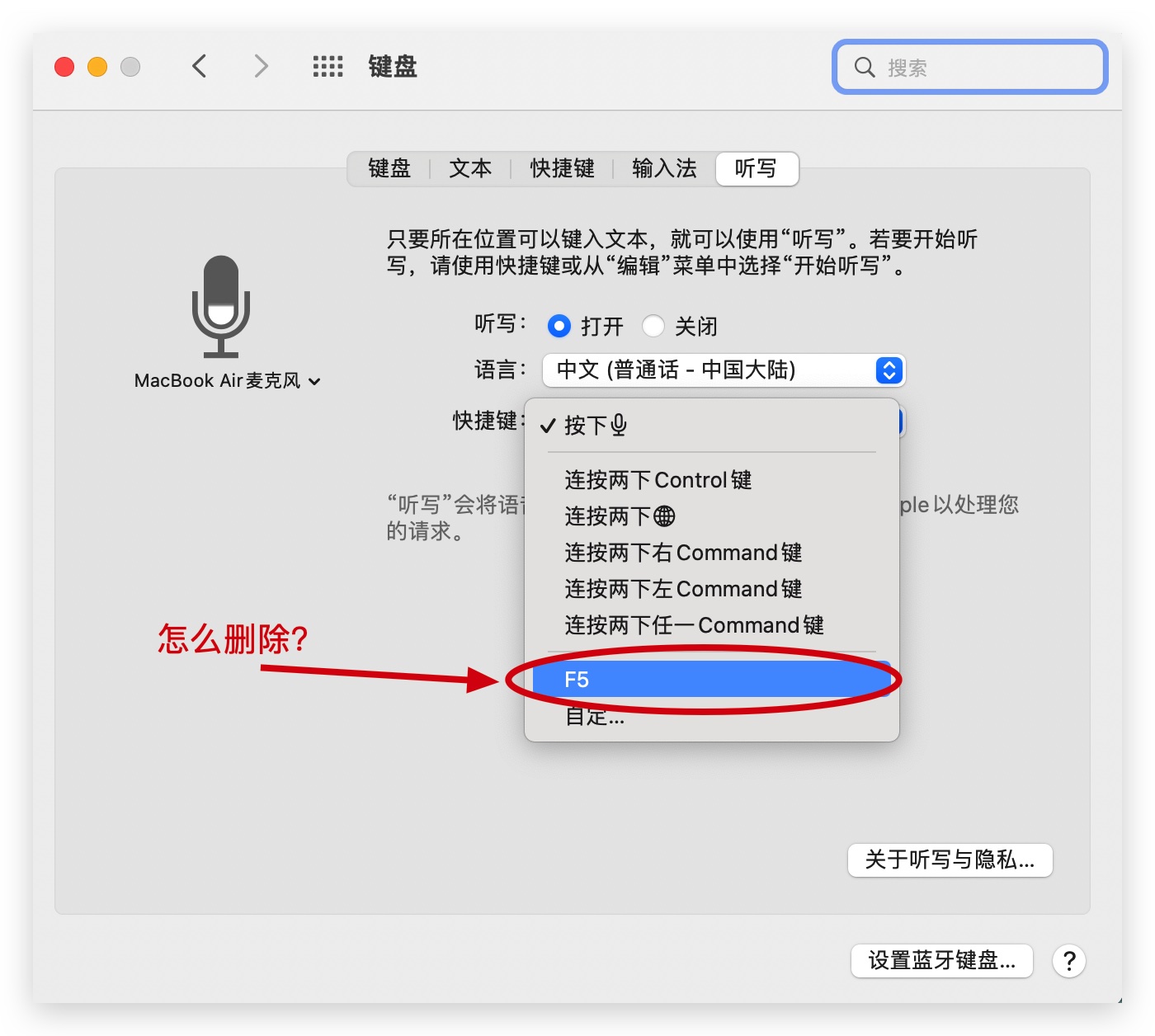Click the forward navigation arrow
This screenshot has height=1036, width=1155.
(x=261, y=66)
